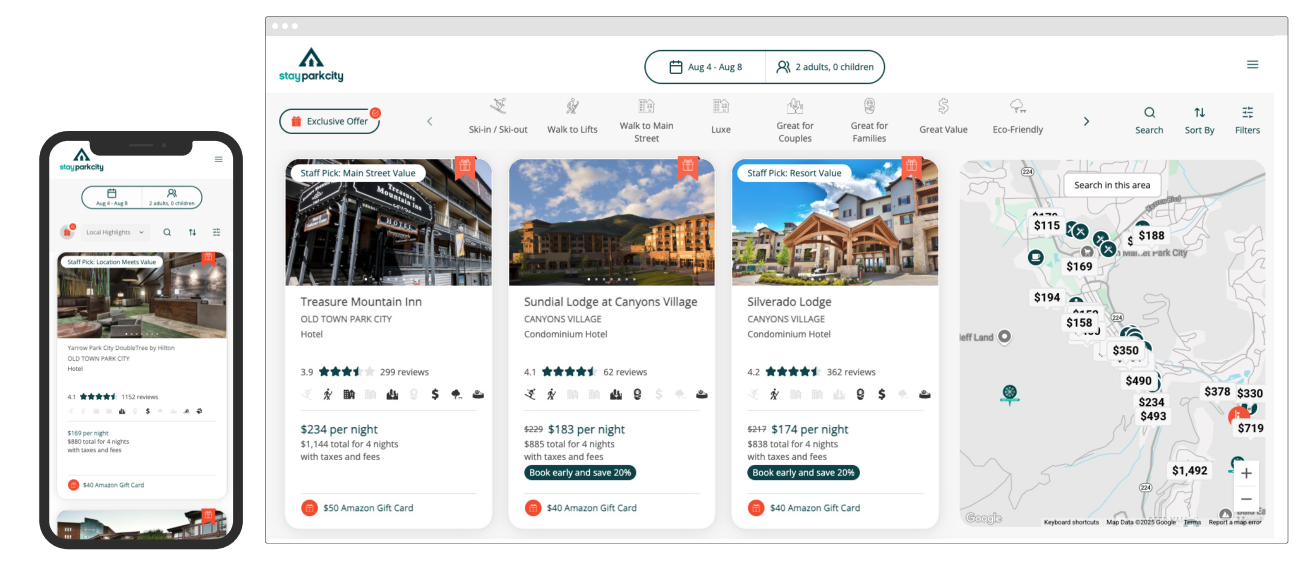The height and width of the screenshot is (571, 1310).
Task: Open the hamburger menu on the phone mockup
Action: (x=219, y=159)
